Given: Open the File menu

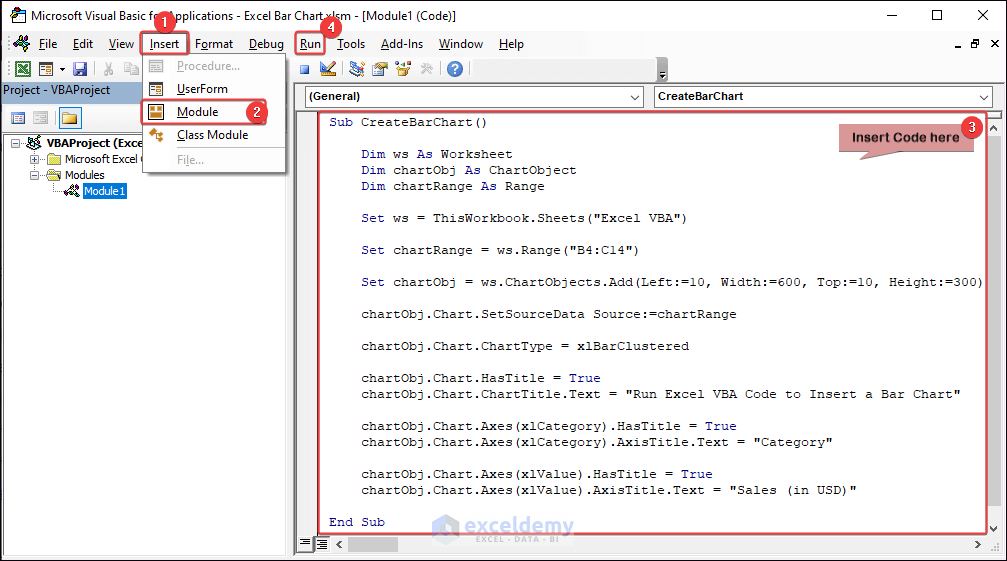Looking at the screenshot, I should pyautogui.click(x=48, y=44).
